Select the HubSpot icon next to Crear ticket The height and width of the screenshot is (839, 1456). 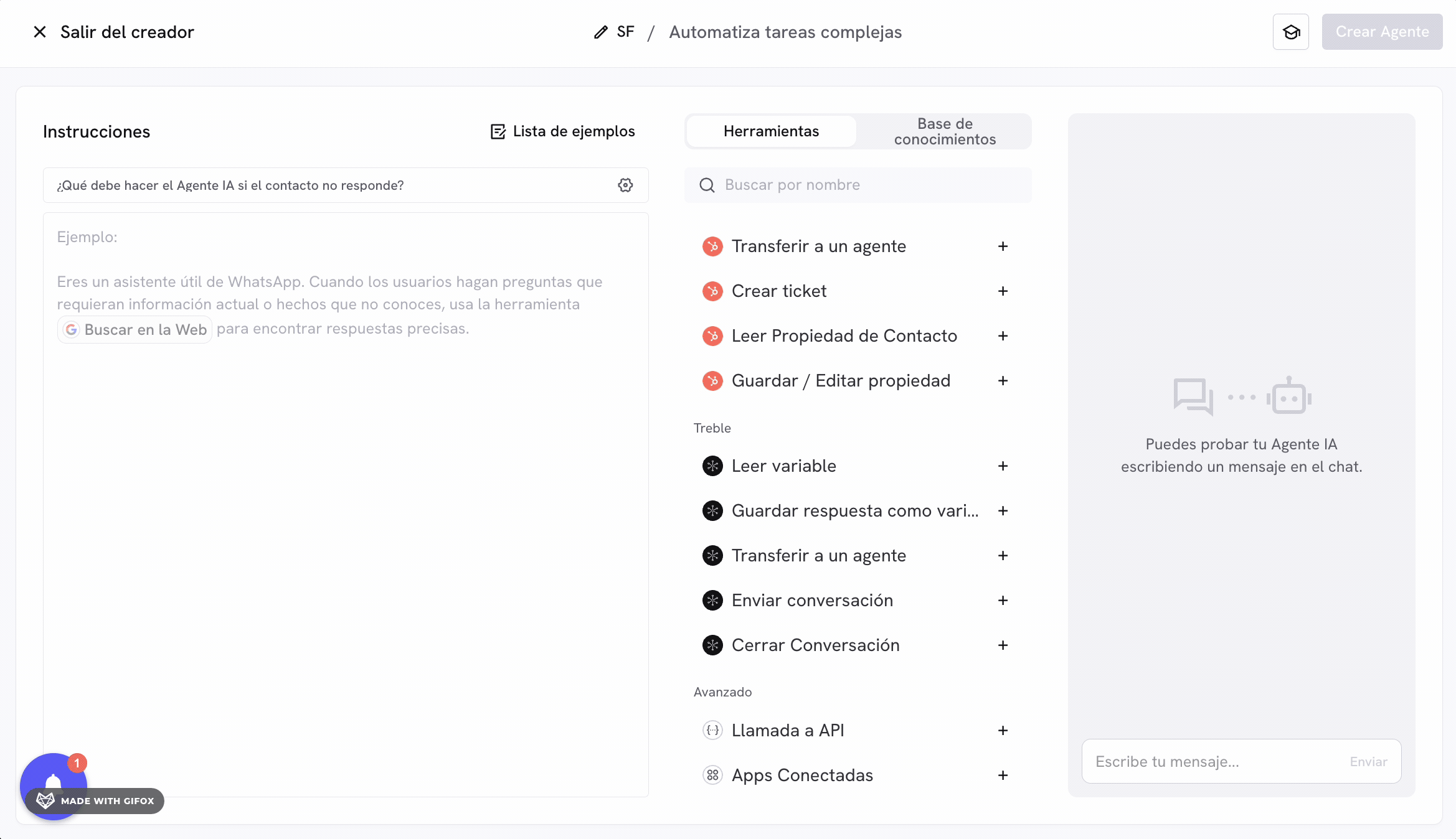(712, 291)
